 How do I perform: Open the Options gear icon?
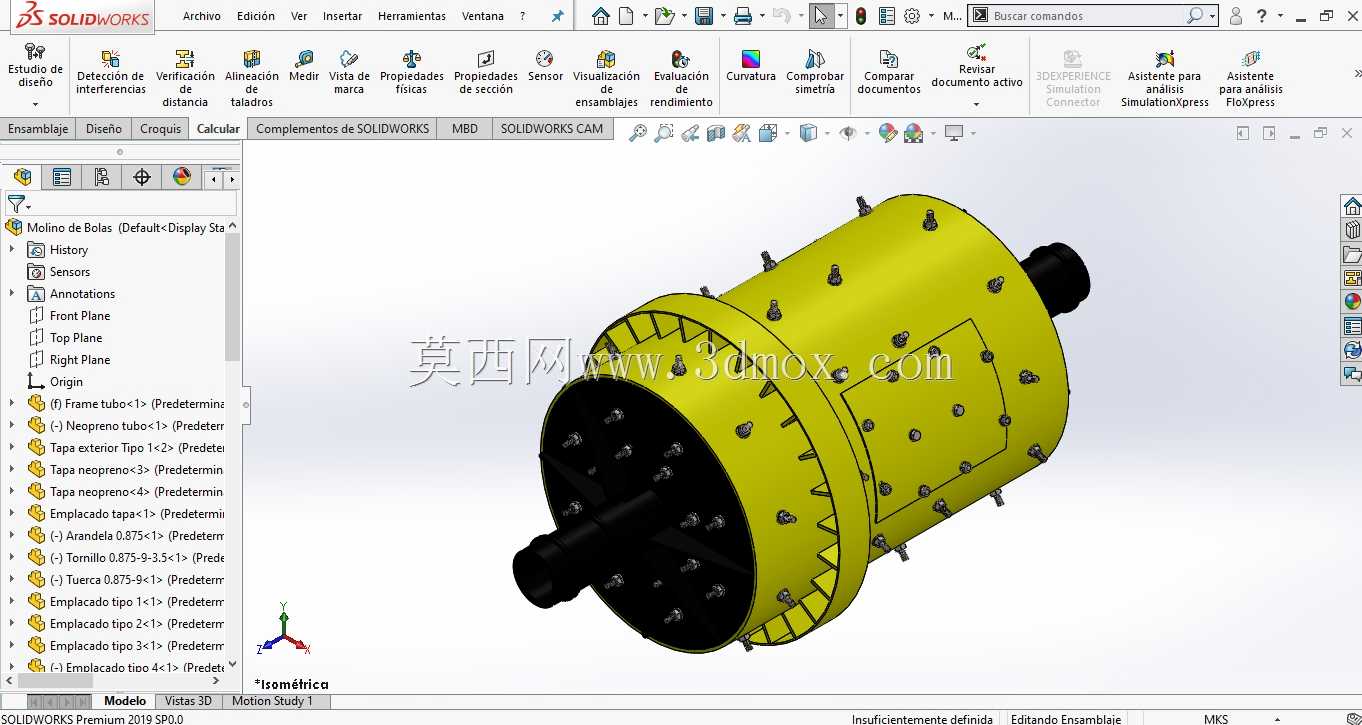[x=912, y=16]
